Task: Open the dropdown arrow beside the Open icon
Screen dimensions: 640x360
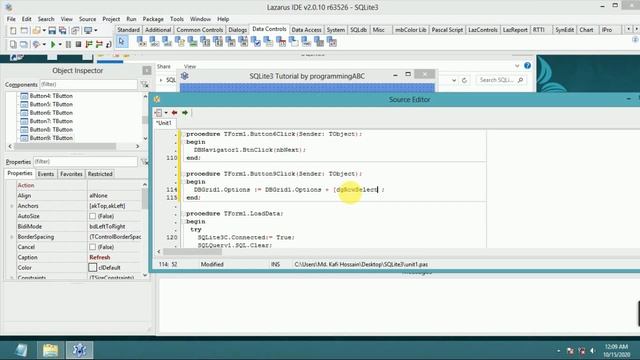Action: [44, 31]
